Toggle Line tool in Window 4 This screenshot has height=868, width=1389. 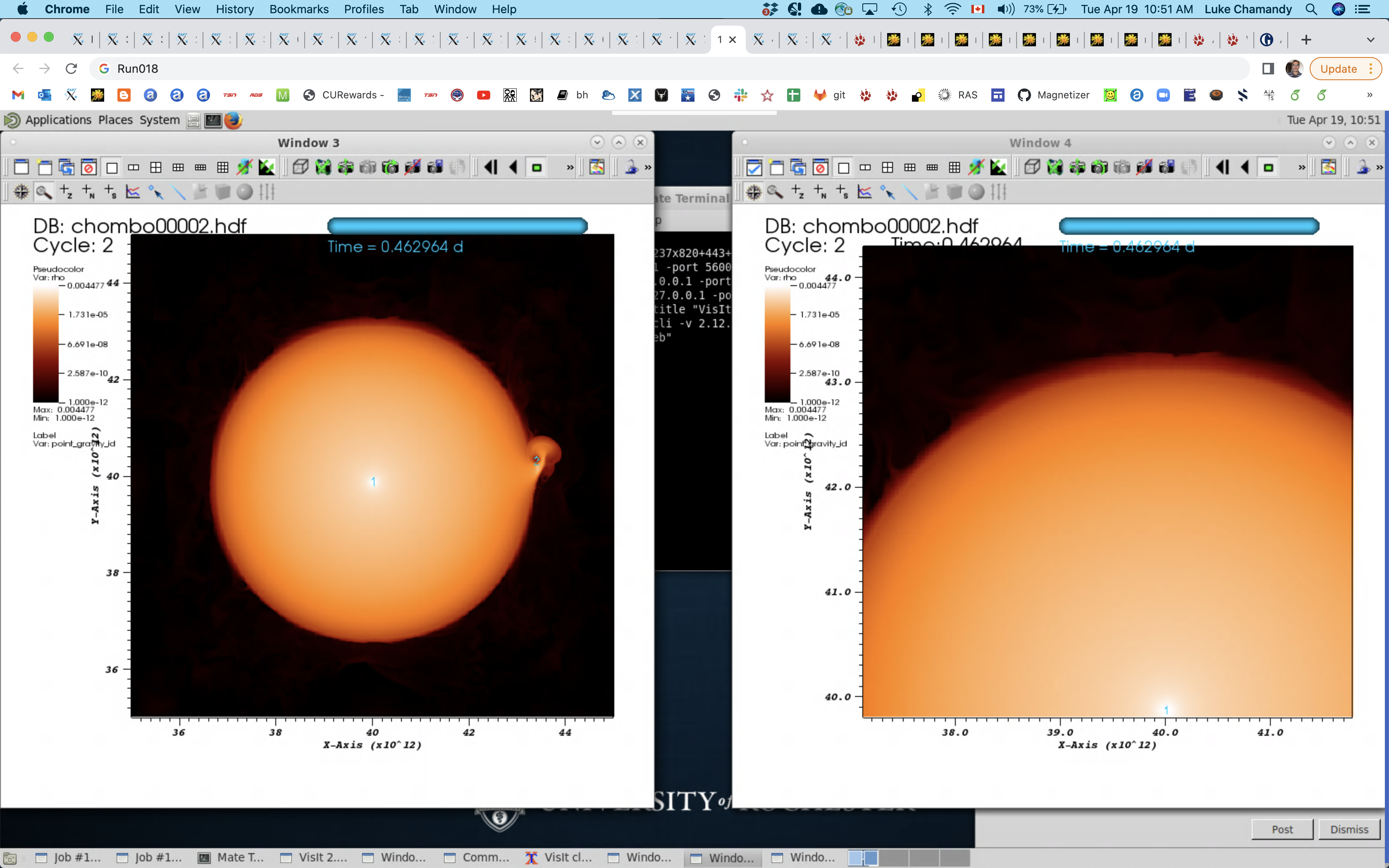click(x=910, y=192)
